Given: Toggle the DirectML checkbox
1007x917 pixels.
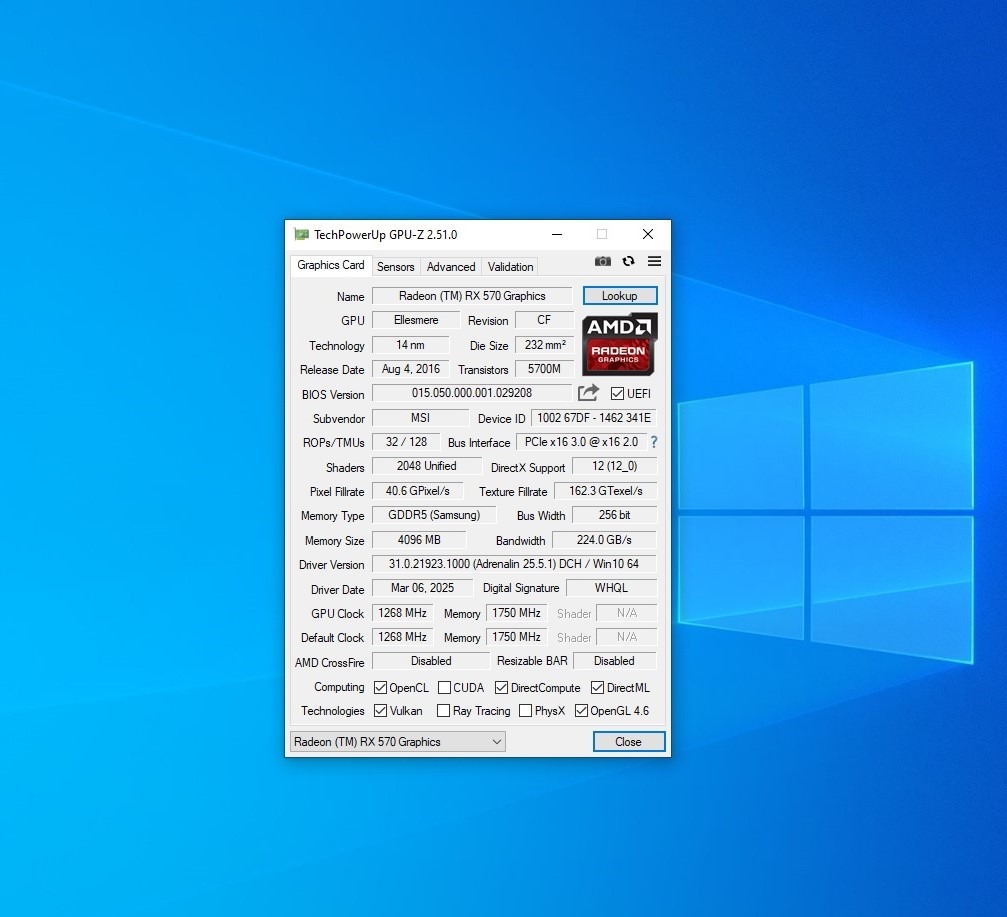Looking at the screenshot, I should 597,688.
